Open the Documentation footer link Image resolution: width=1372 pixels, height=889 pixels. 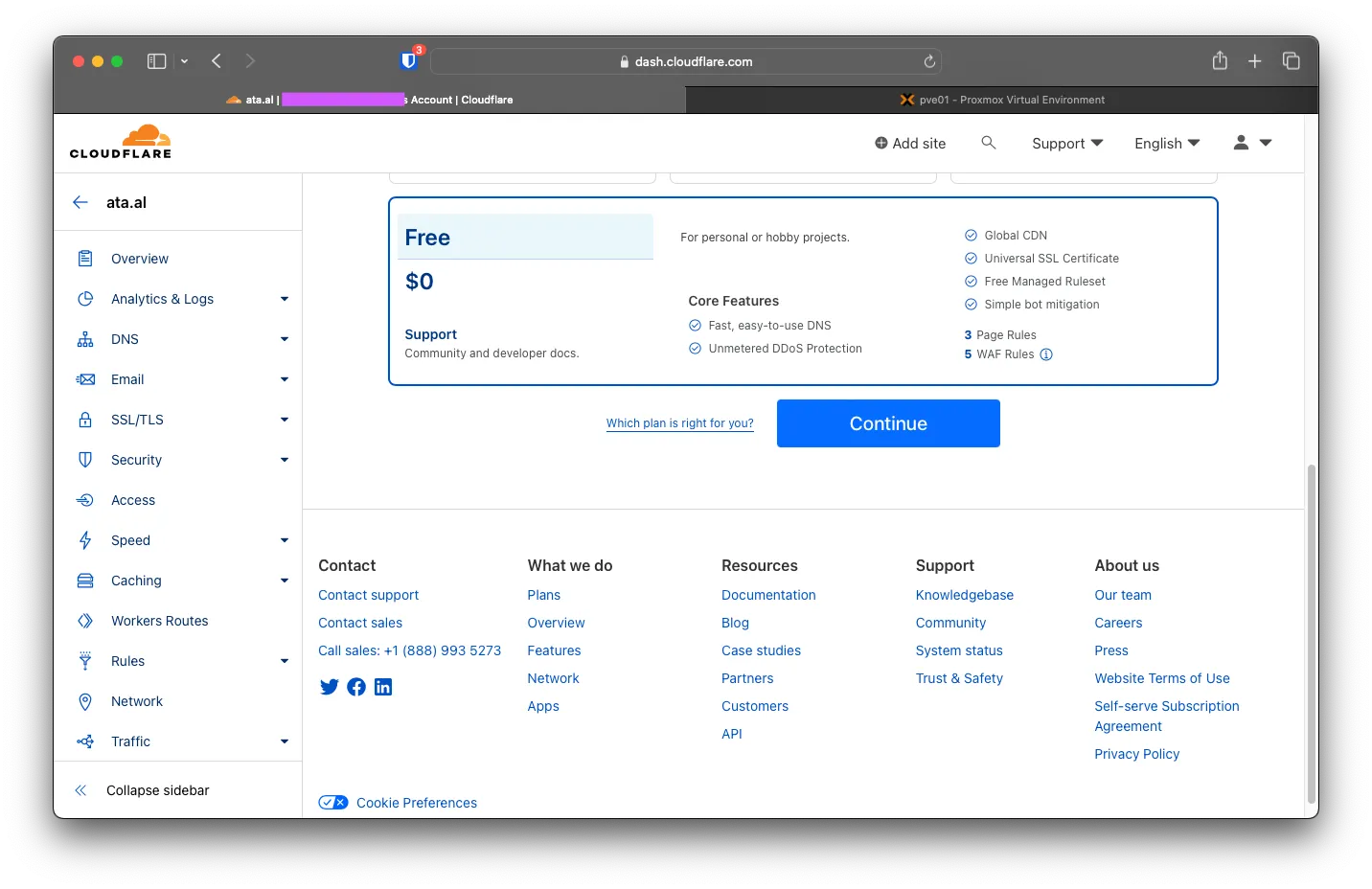point(768,595)
